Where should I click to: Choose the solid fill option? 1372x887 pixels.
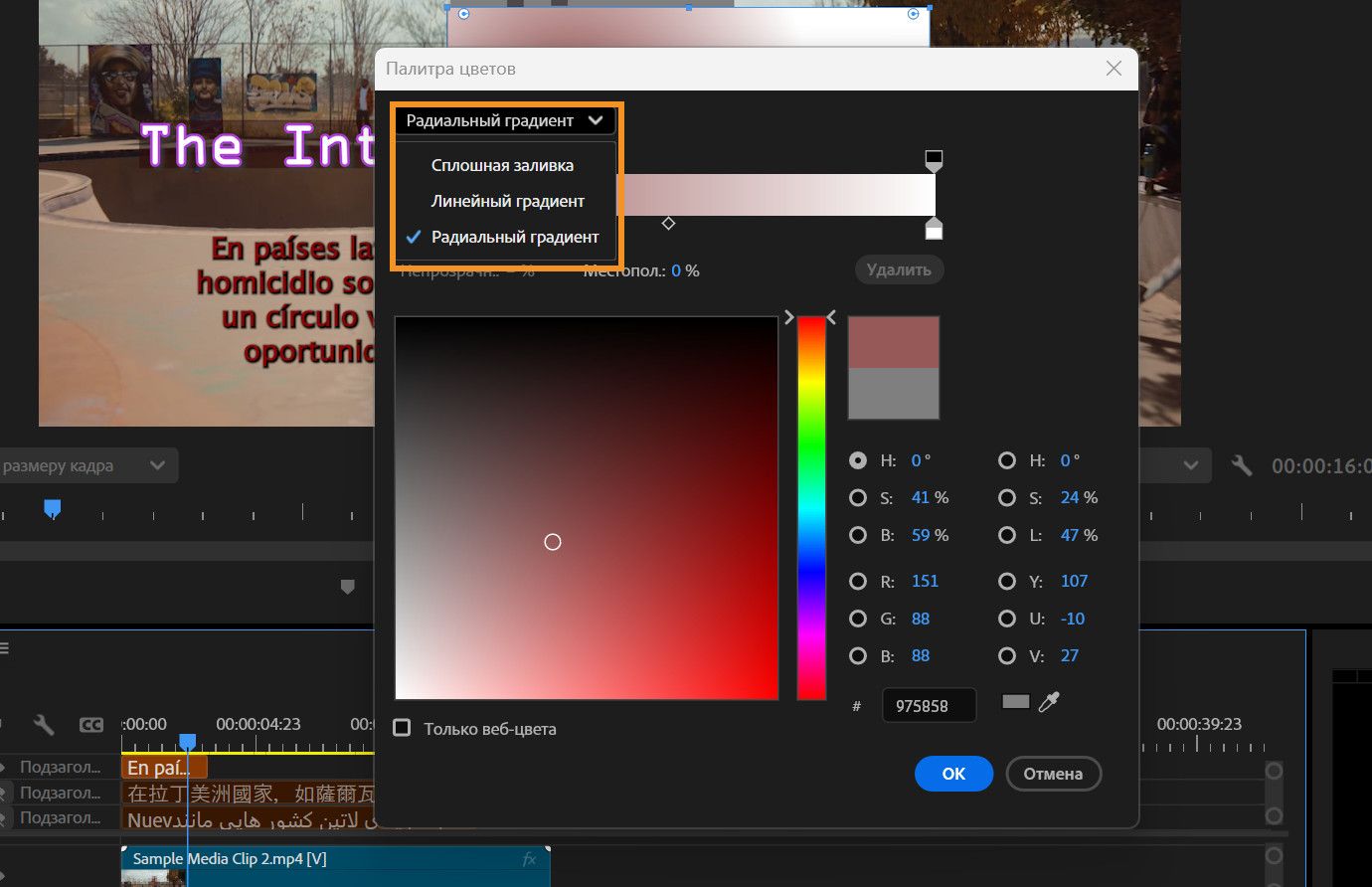click(x=502, y=165)
